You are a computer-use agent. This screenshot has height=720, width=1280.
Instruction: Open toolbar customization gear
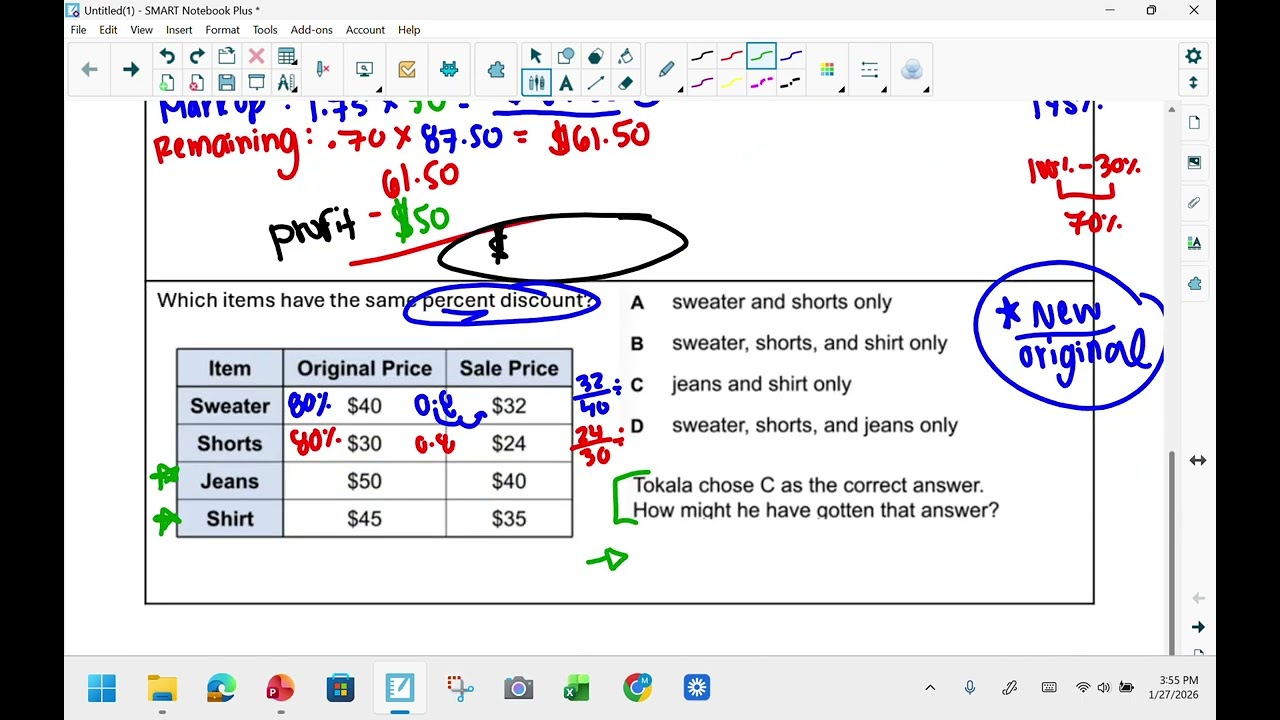[x=1193, y=56]
